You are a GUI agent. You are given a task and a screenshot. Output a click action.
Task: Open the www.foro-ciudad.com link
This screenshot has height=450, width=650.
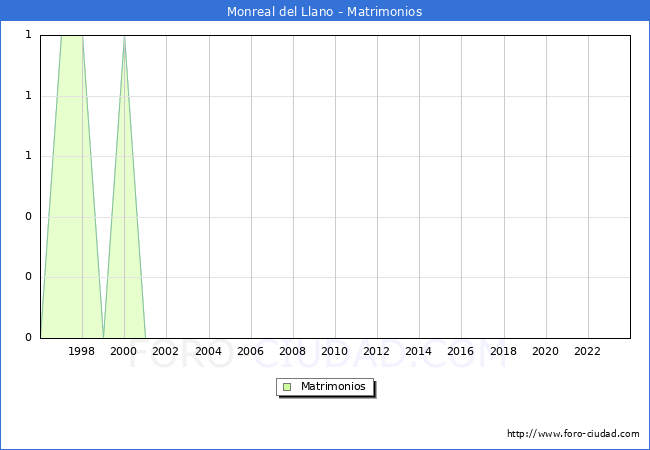pyautogui.click(x=573, y=434)
